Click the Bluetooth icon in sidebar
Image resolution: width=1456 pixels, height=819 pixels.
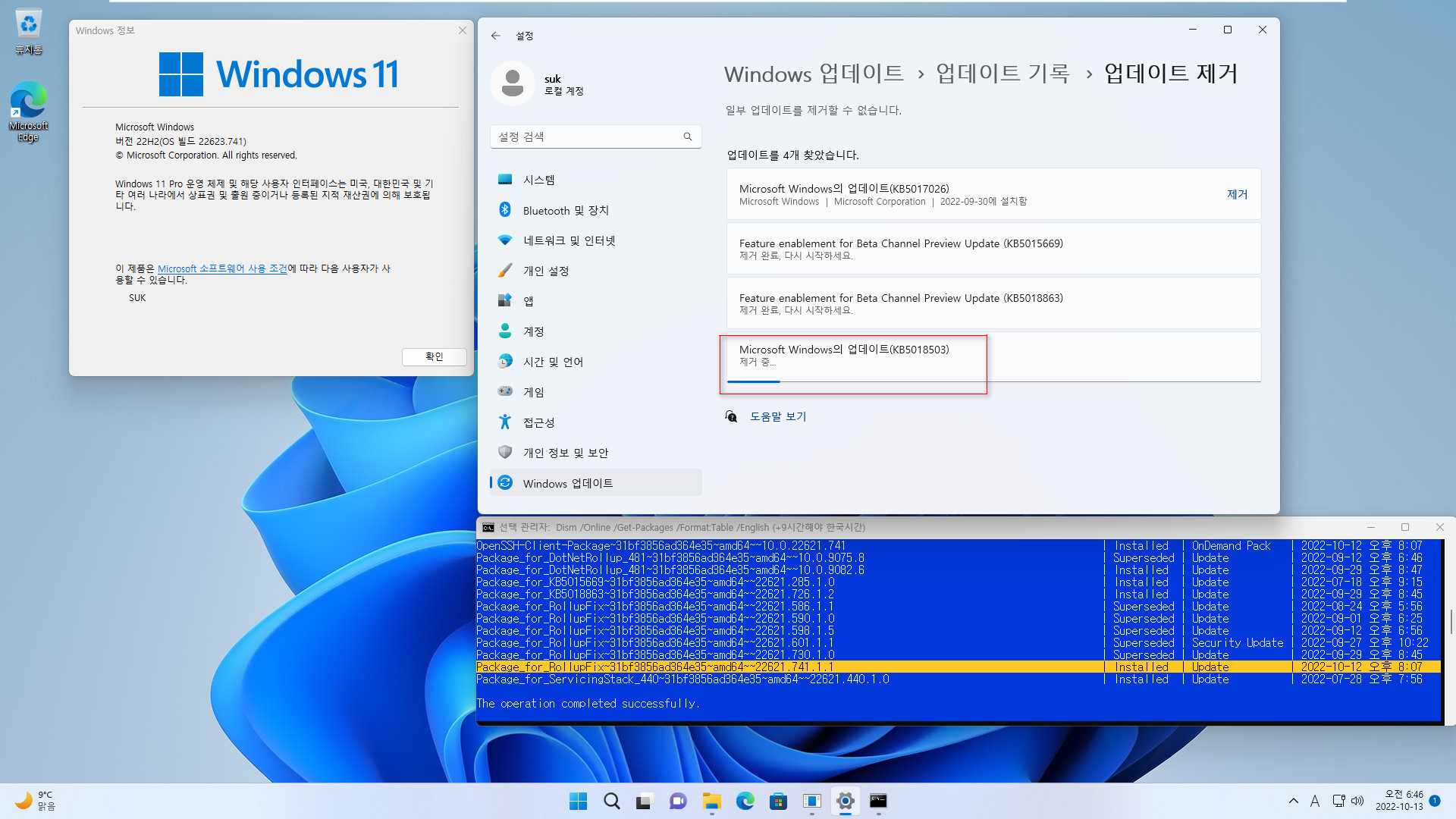coord(505,209)
